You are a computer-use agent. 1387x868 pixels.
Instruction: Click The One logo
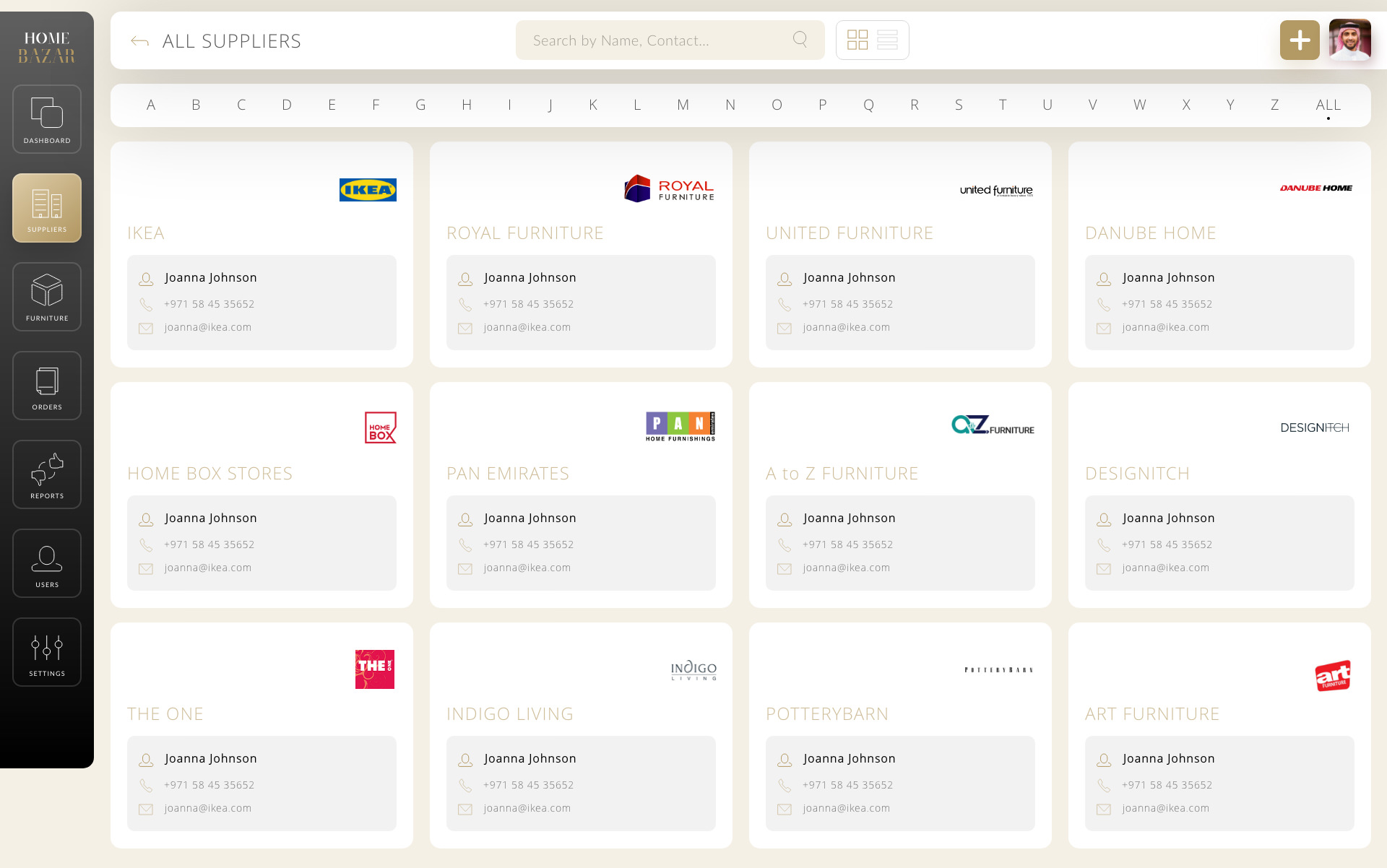click(375, 669)
